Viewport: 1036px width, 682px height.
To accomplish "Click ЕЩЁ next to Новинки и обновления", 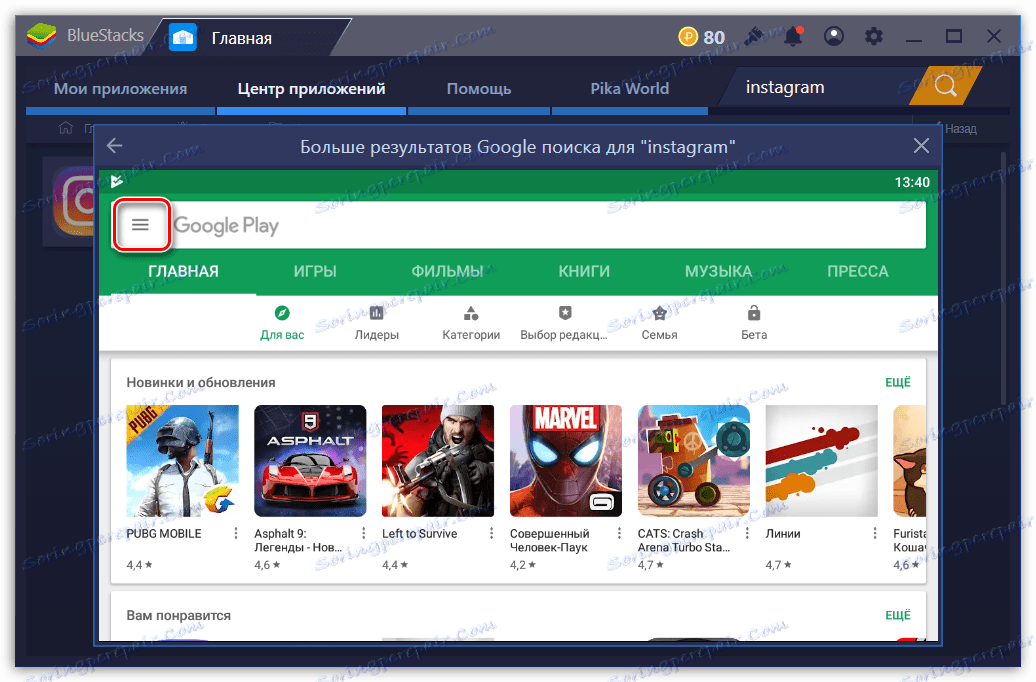I will point(897,382).
